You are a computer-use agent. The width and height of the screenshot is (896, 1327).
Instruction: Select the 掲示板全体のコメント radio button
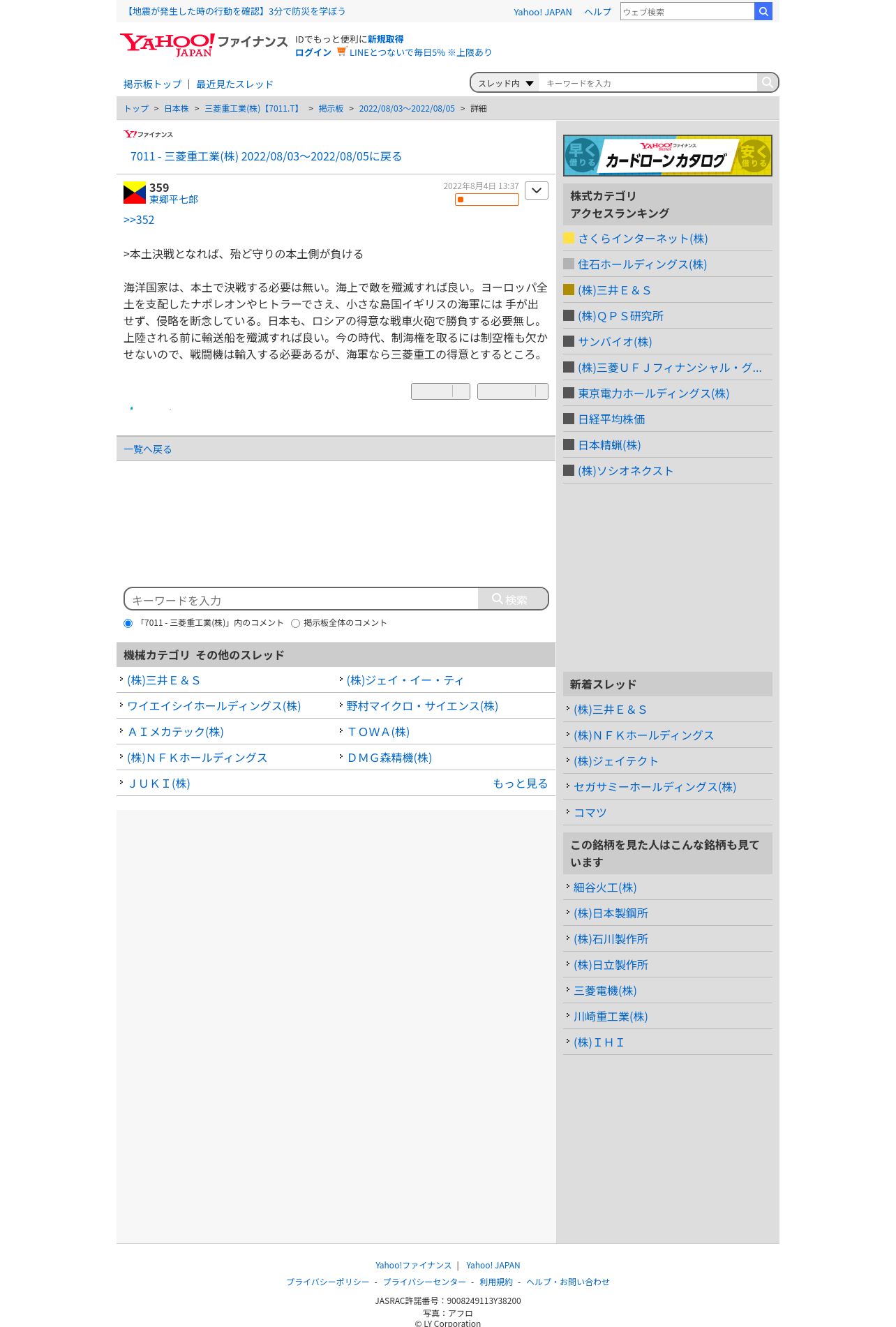(295, 623)
